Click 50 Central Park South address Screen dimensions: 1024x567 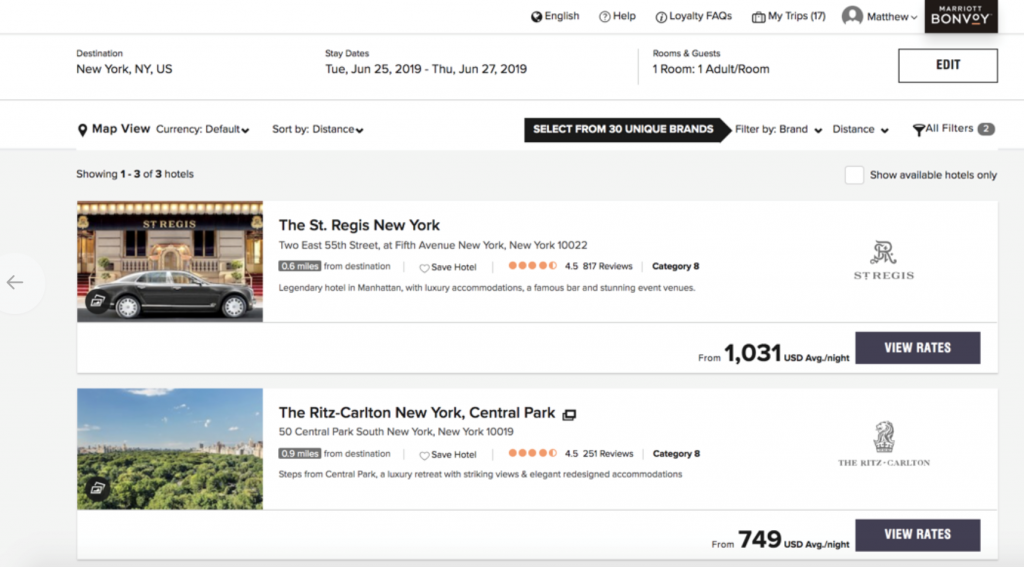[x=396, y=432]
